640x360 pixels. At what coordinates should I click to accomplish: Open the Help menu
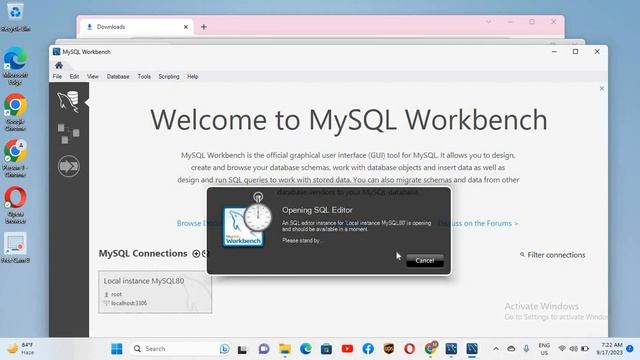(193, 76)
